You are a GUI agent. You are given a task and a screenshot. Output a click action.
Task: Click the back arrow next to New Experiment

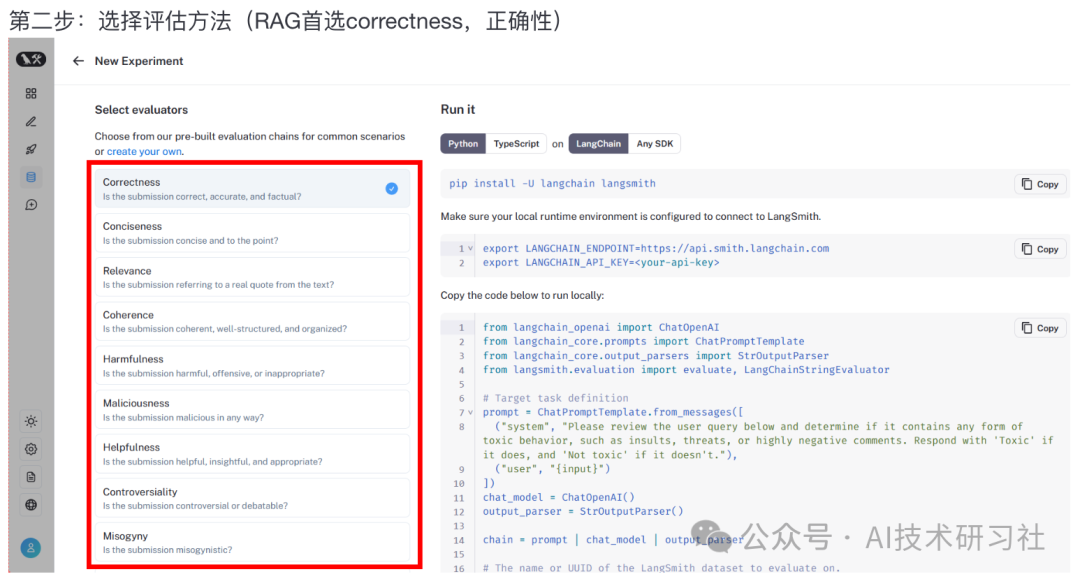(78, 61)
